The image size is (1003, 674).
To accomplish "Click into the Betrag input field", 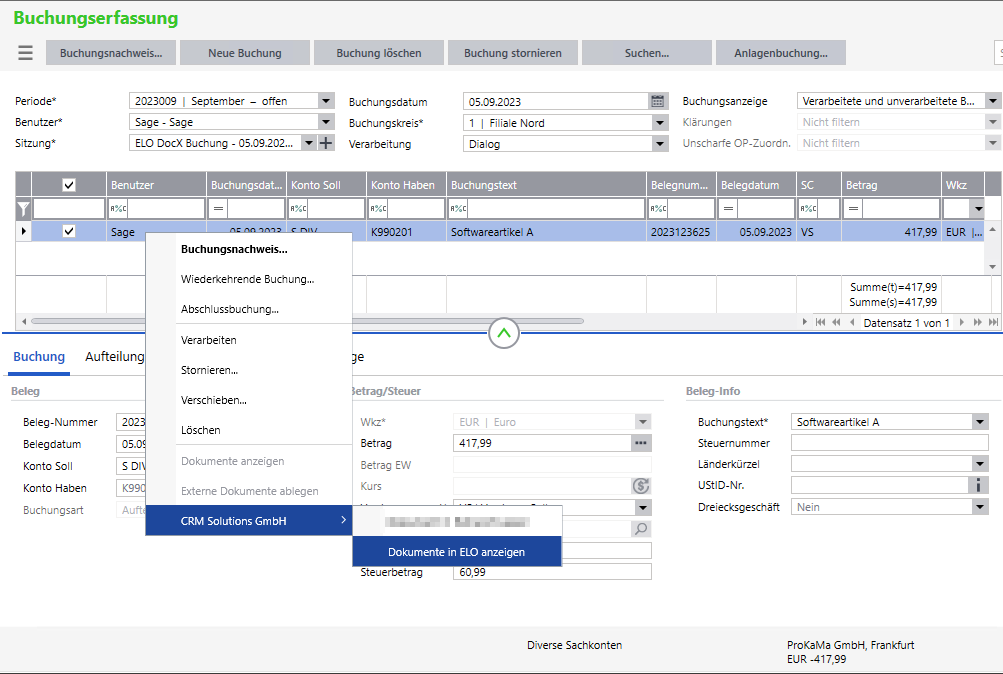I will coord(542,443).
